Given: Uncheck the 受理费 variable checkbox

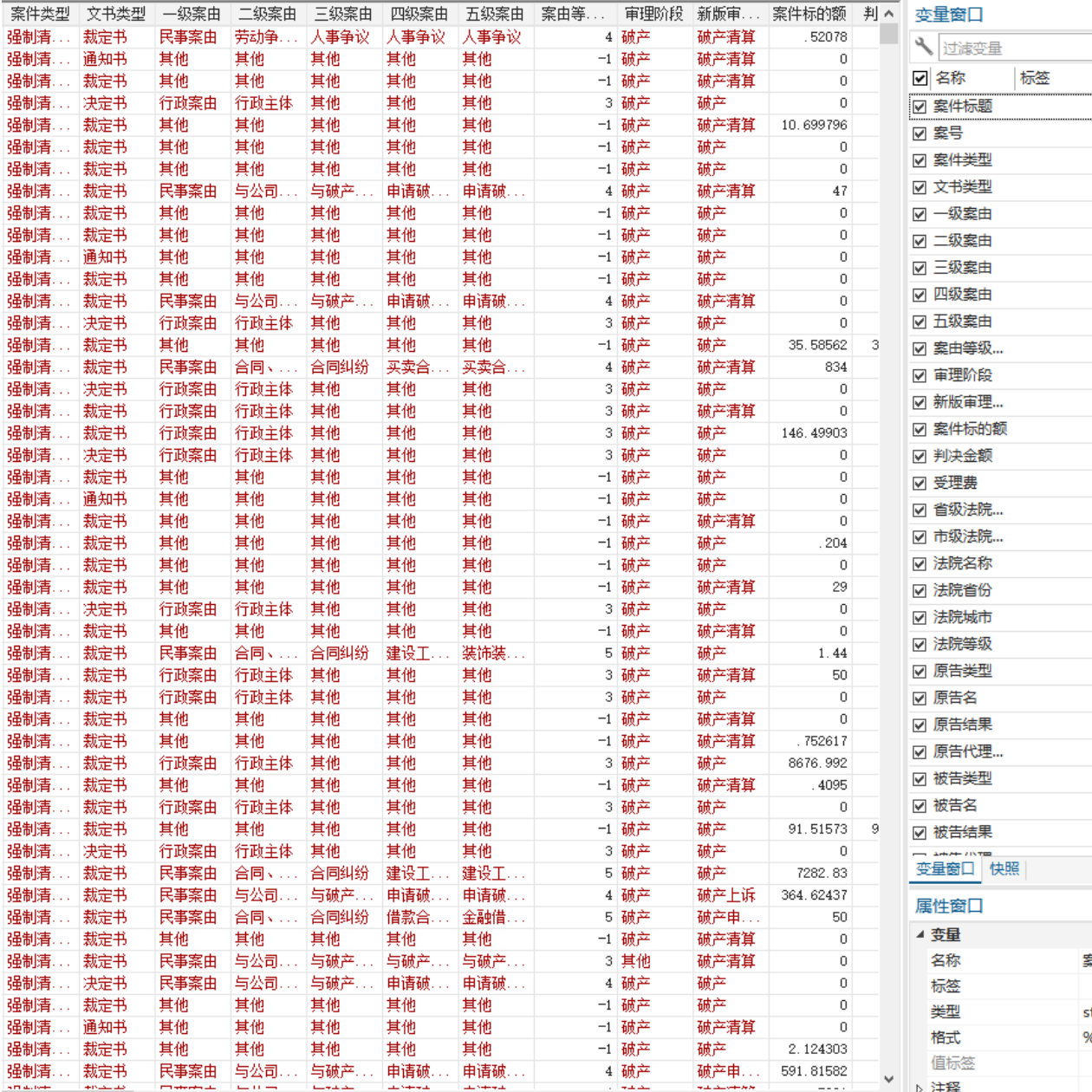Looking at the screenshot, I should (x=920, y=483).
